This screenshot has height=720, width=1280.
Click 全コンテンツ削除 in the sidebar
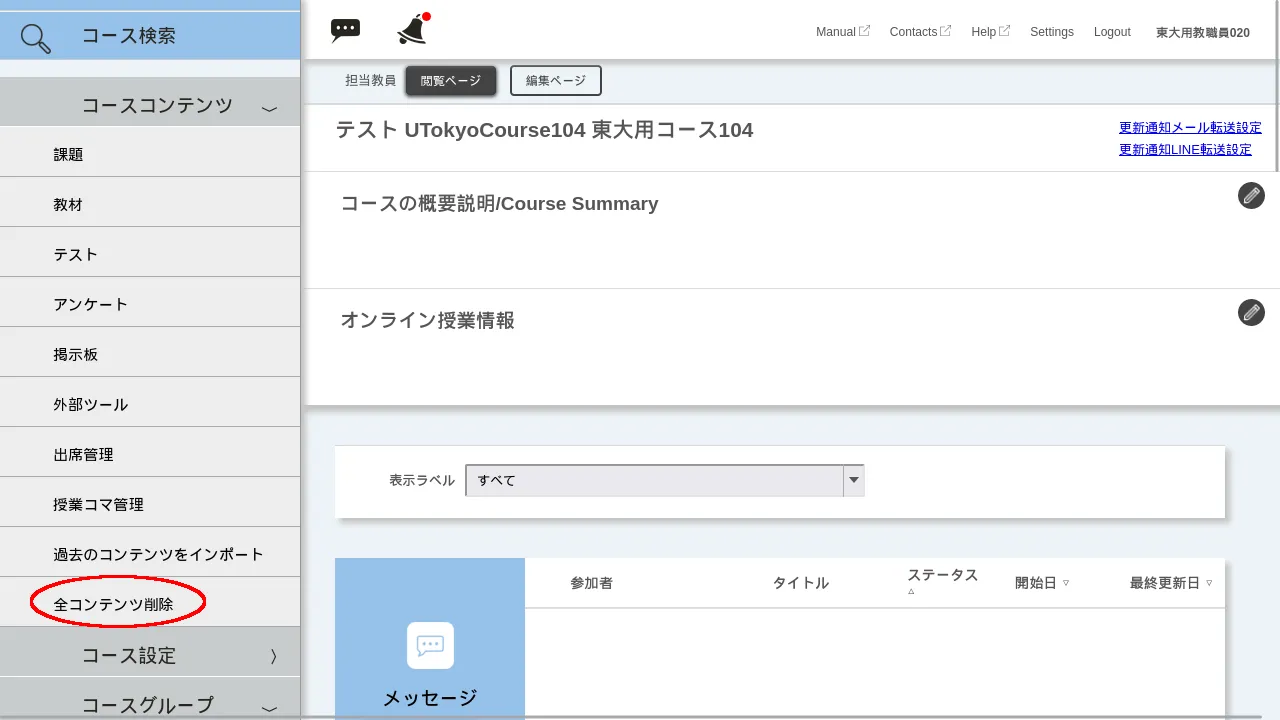tap(113, 604)
